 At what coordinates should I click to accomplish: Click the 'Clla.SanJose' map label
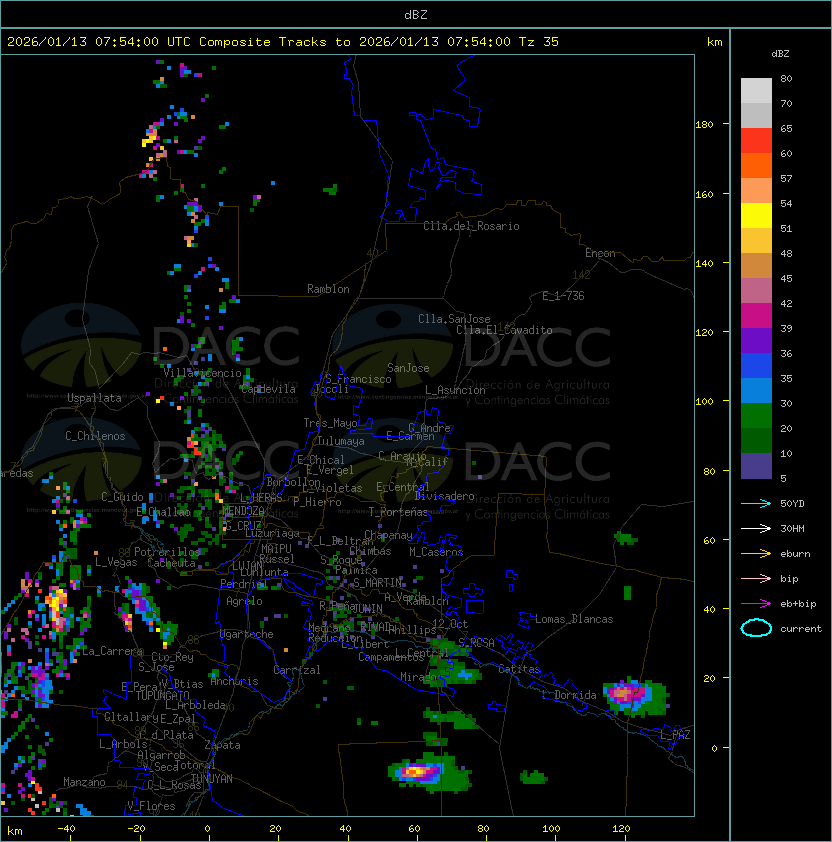coord(454,319)
